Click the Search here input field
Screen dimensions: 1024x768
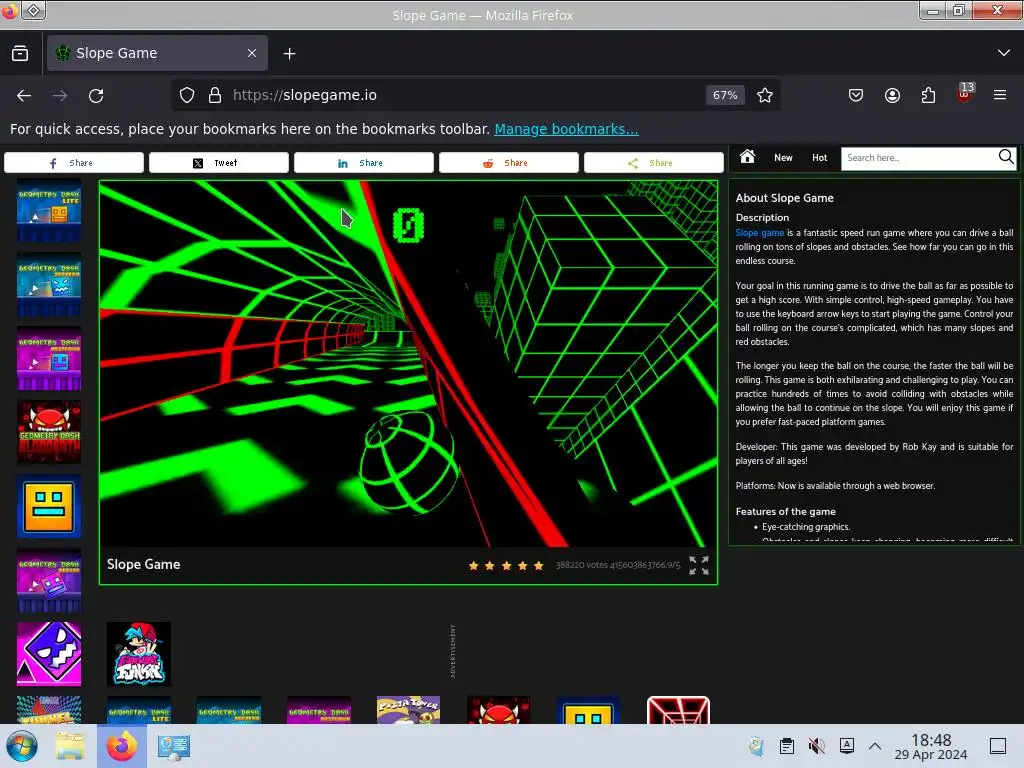920,158
